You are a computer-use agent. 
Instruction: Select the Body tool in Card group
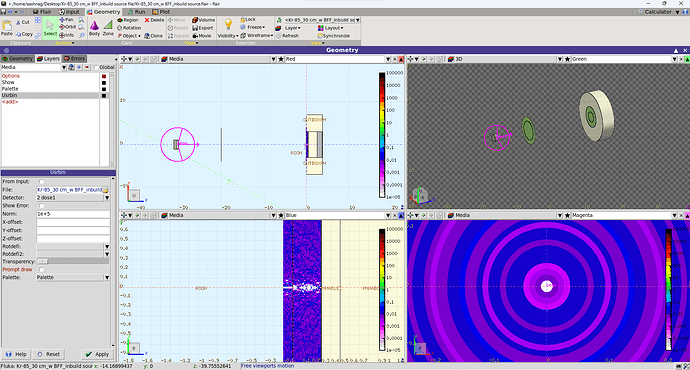coord(94,28)
